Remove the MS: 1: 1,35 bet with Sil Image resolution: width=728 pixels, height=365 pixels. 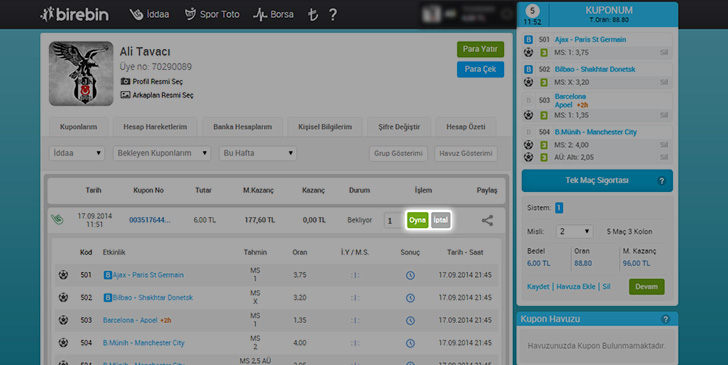pyautogui.click(x=664, y=115)
